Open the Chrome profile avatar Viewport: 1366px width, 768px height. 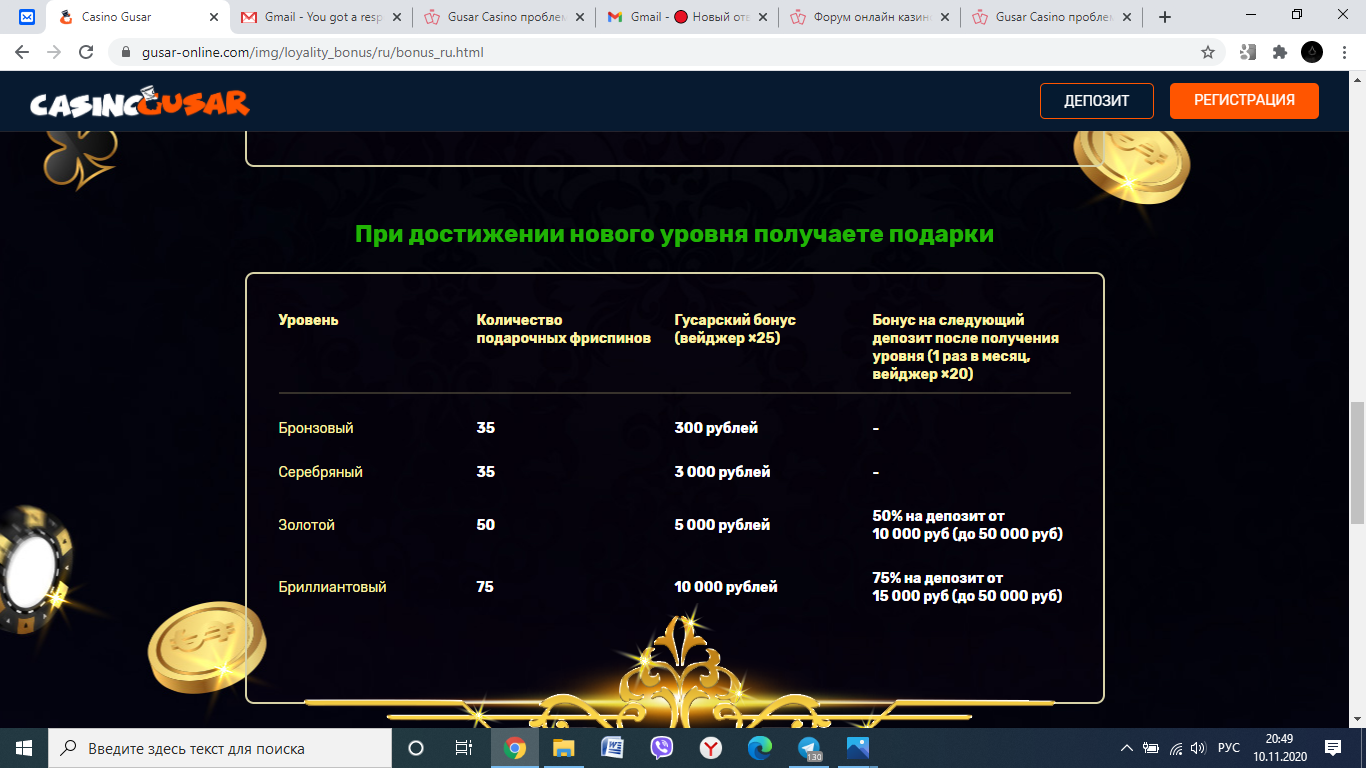point(1311,52)
